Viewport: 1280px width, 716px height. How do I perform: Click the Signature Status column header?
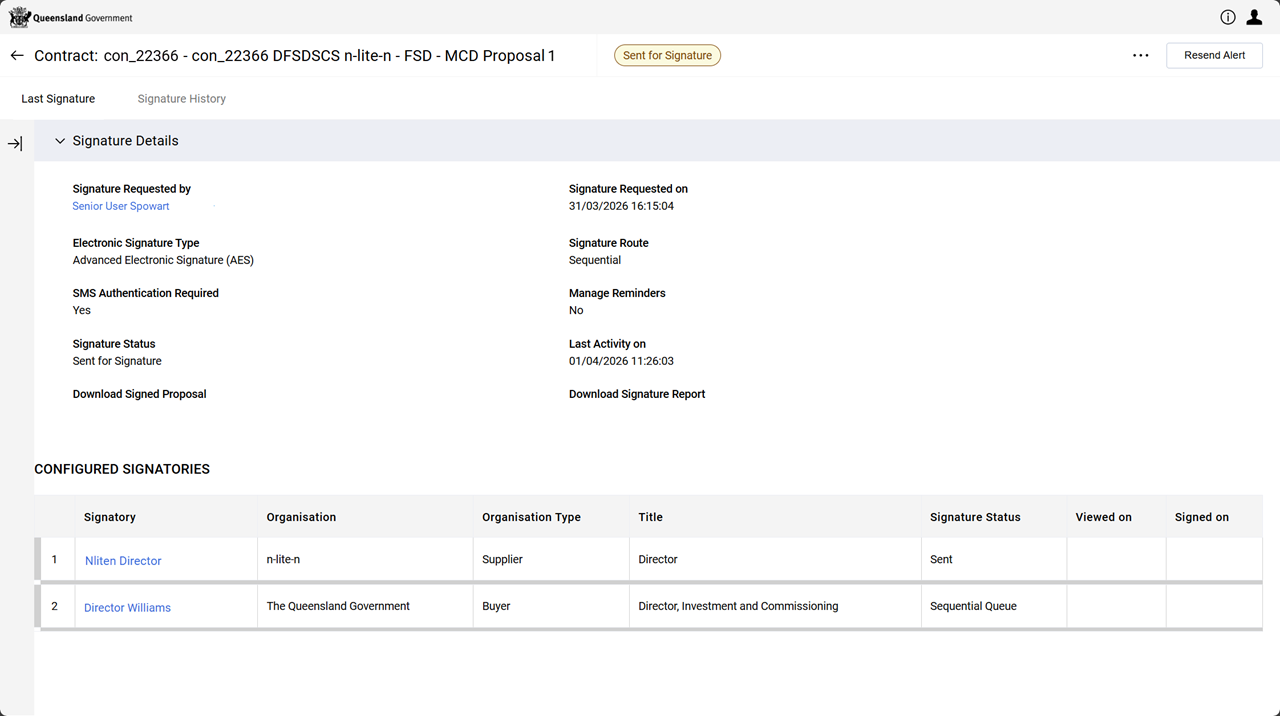tap(975, 517)
